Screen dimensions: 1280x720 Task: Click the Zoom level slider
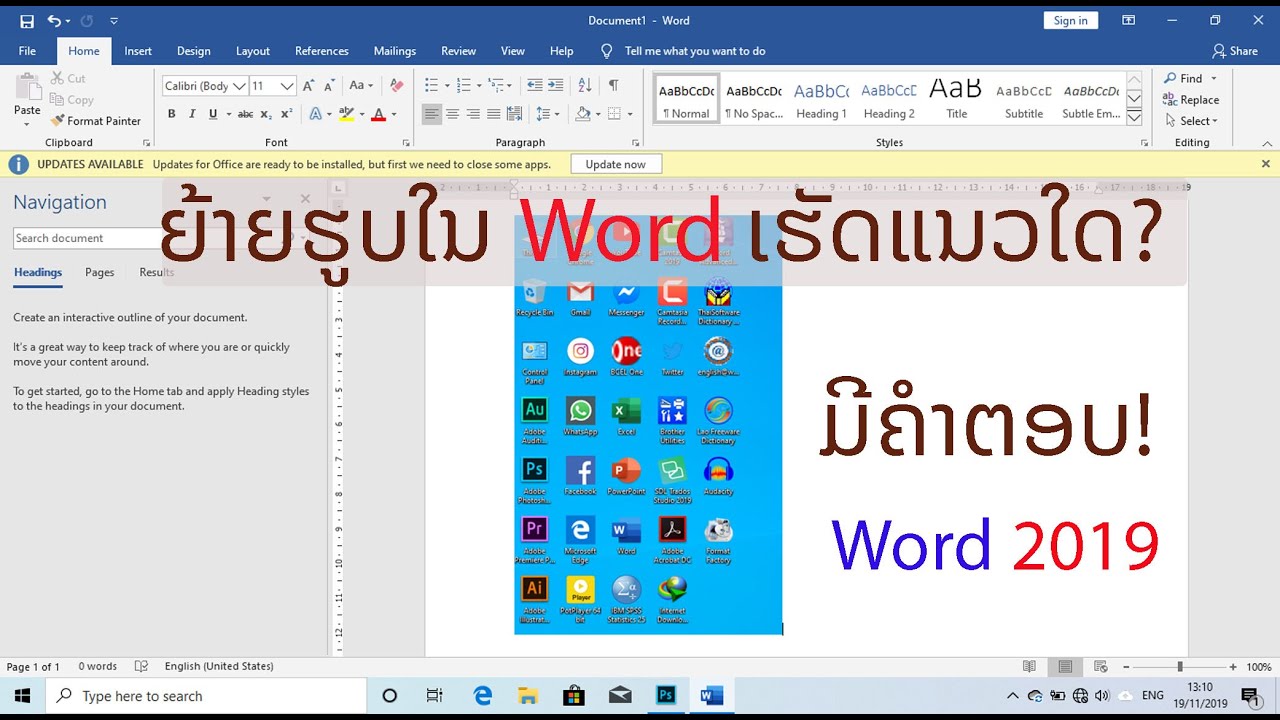click(x=1180, y=667)
